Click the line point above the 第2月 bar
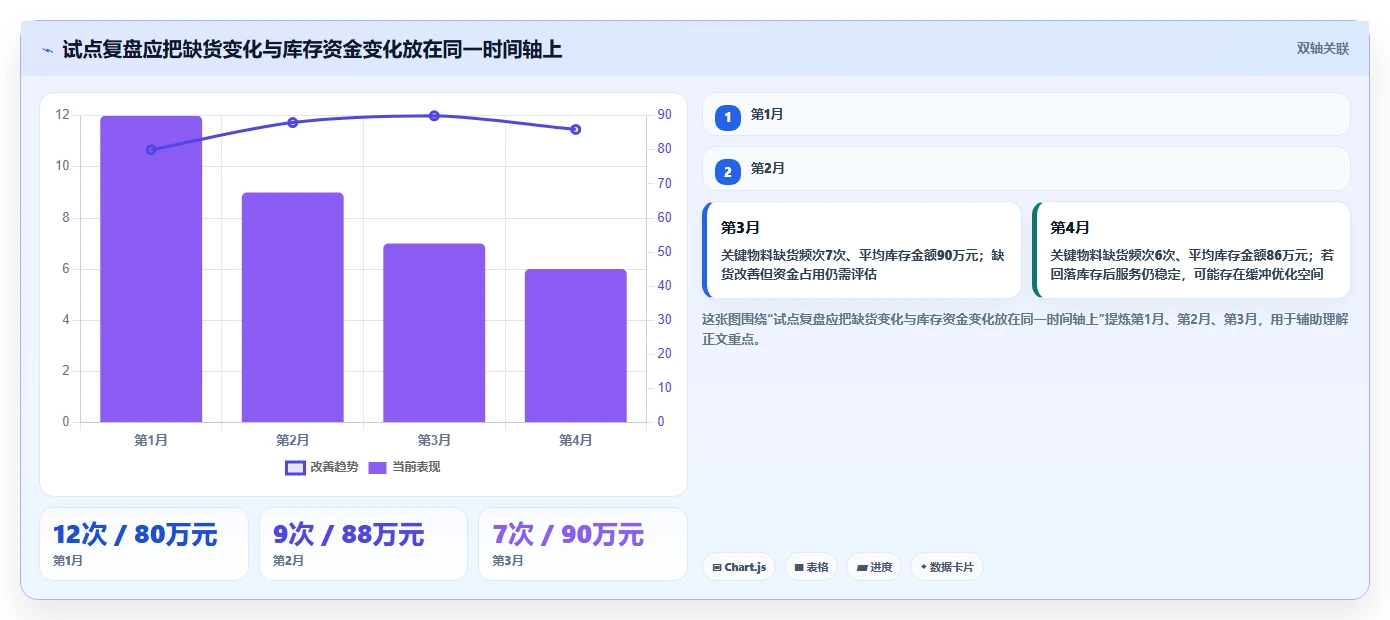Viewport: 1390px width, 620px height. pyautogui.click(x=293, y=123)
